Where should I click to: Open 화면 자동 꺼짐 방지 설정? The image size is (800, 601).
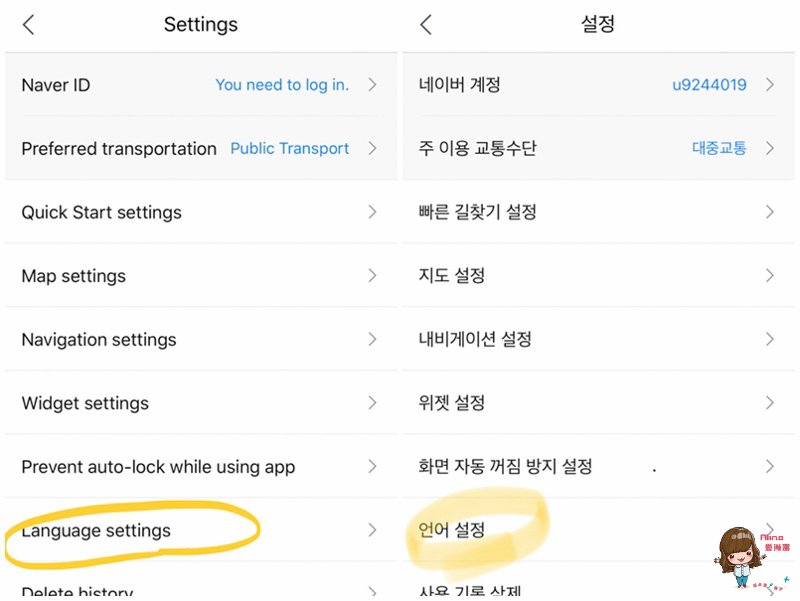(598, 466)
